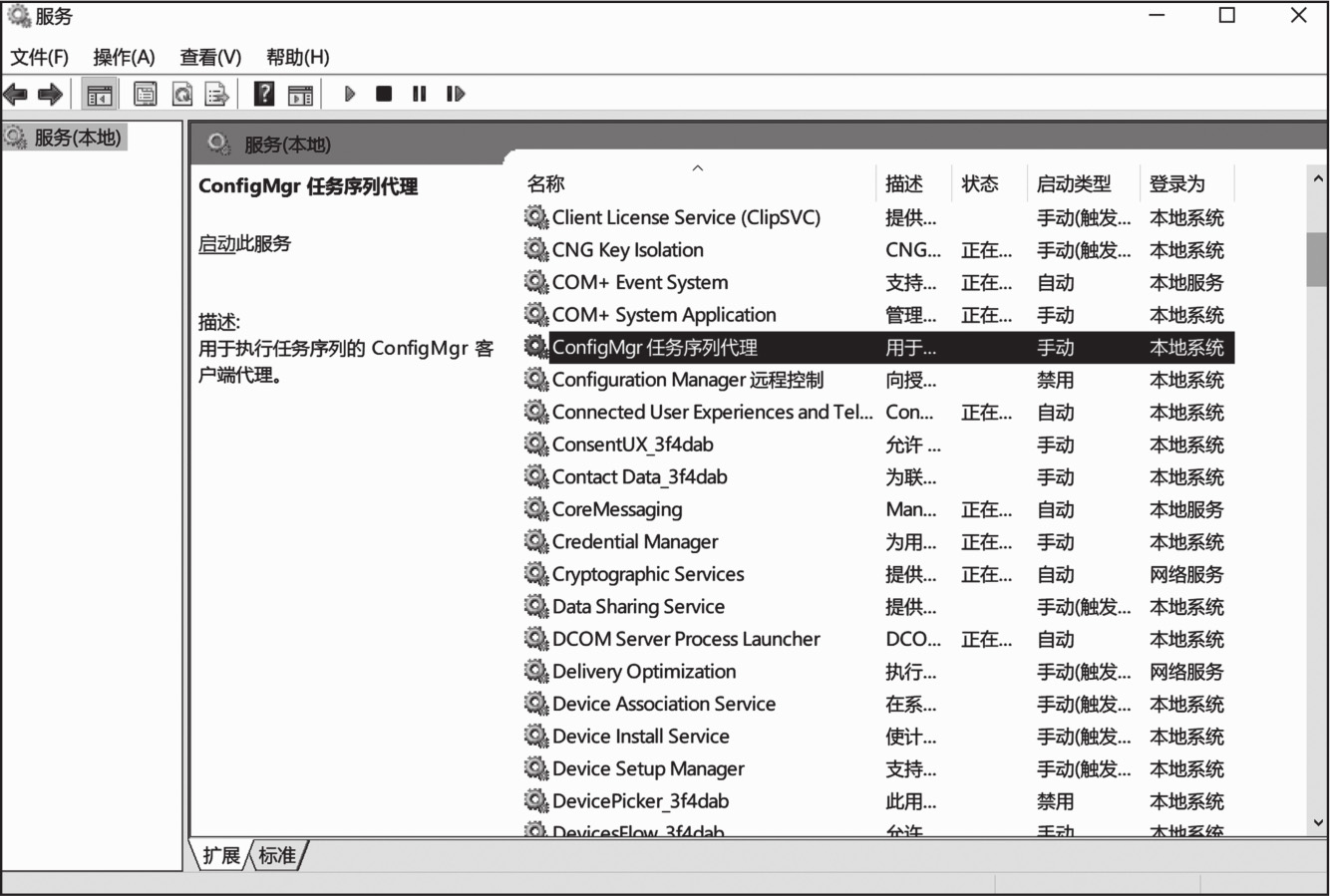1330x896 pixels.
Task: Select the Device Setup Manager service
Action: (x=649, y=768)
